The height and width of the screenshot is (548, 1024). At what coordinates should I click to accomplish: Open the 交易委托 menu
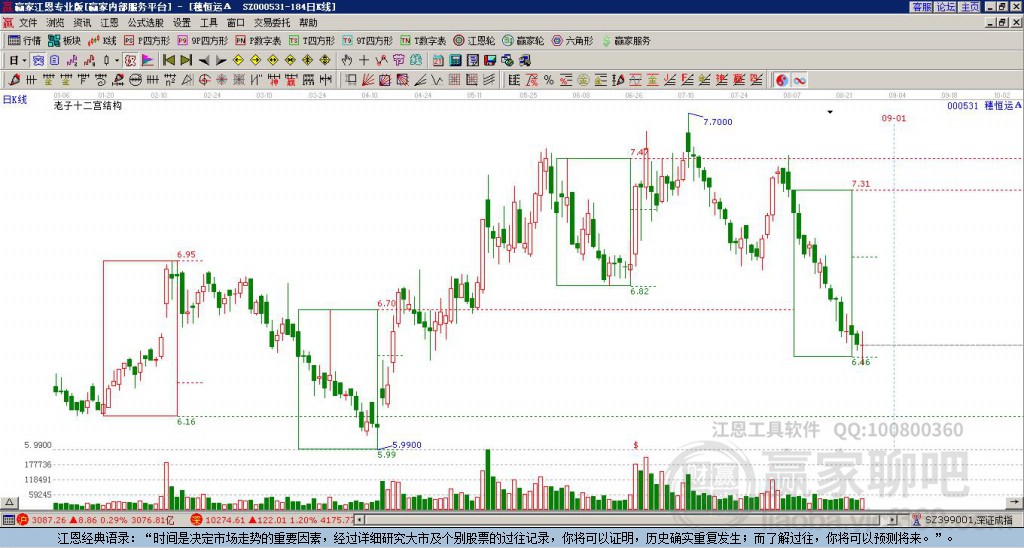[272, 23]
